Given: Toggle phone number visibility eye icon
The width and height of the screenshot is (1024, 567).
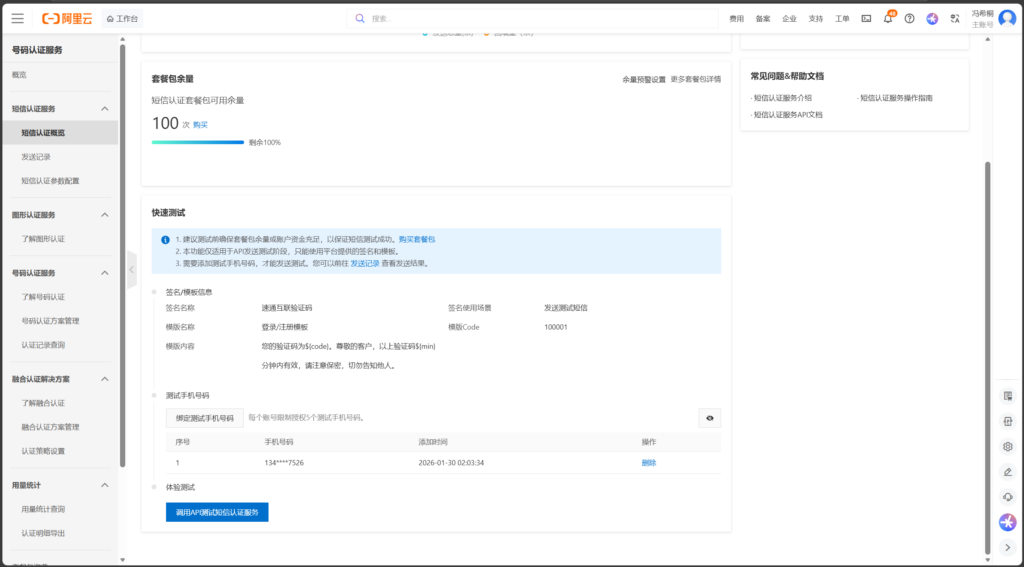Looking at the screenshot, I should pyautogui.click(x=709, y=418).
